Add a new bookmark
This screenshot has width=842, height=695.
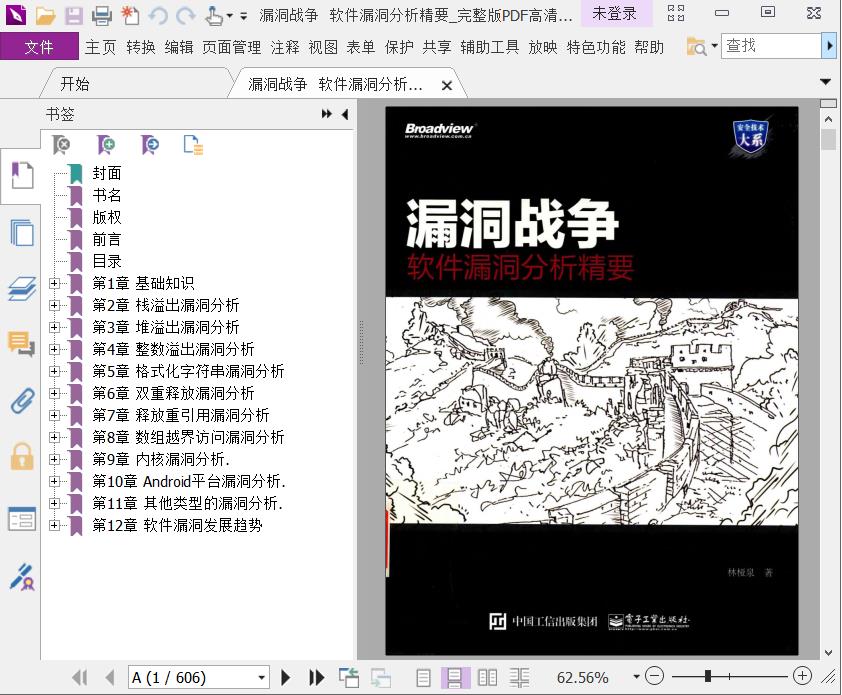pos(106,145)
